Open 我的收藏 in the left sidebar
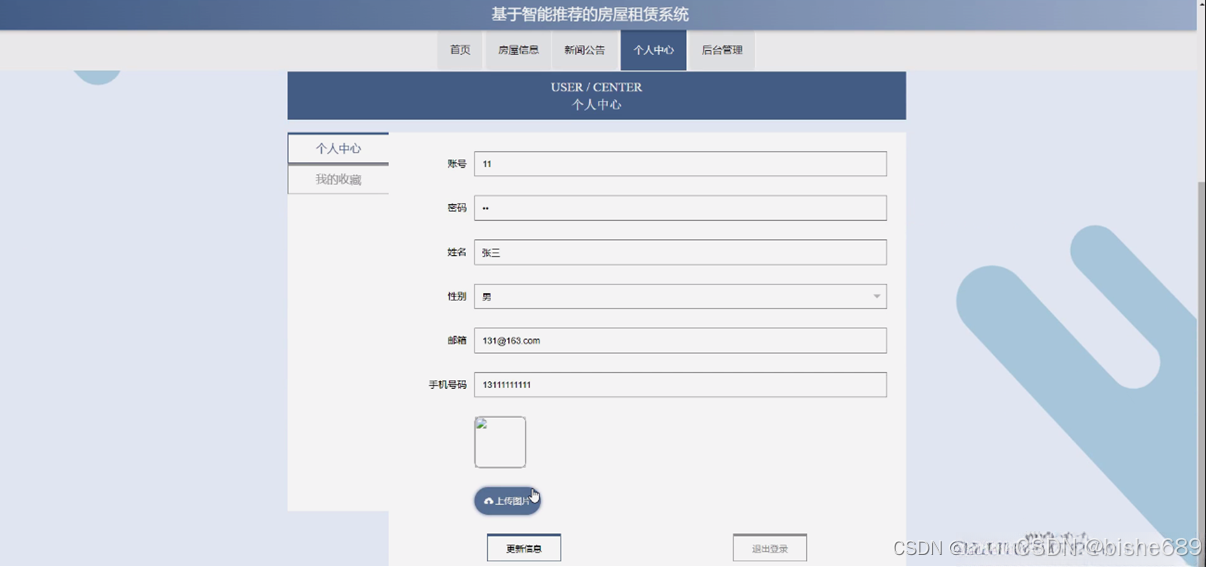Viewport: 1206px width, 567px height. pos(338,179)
